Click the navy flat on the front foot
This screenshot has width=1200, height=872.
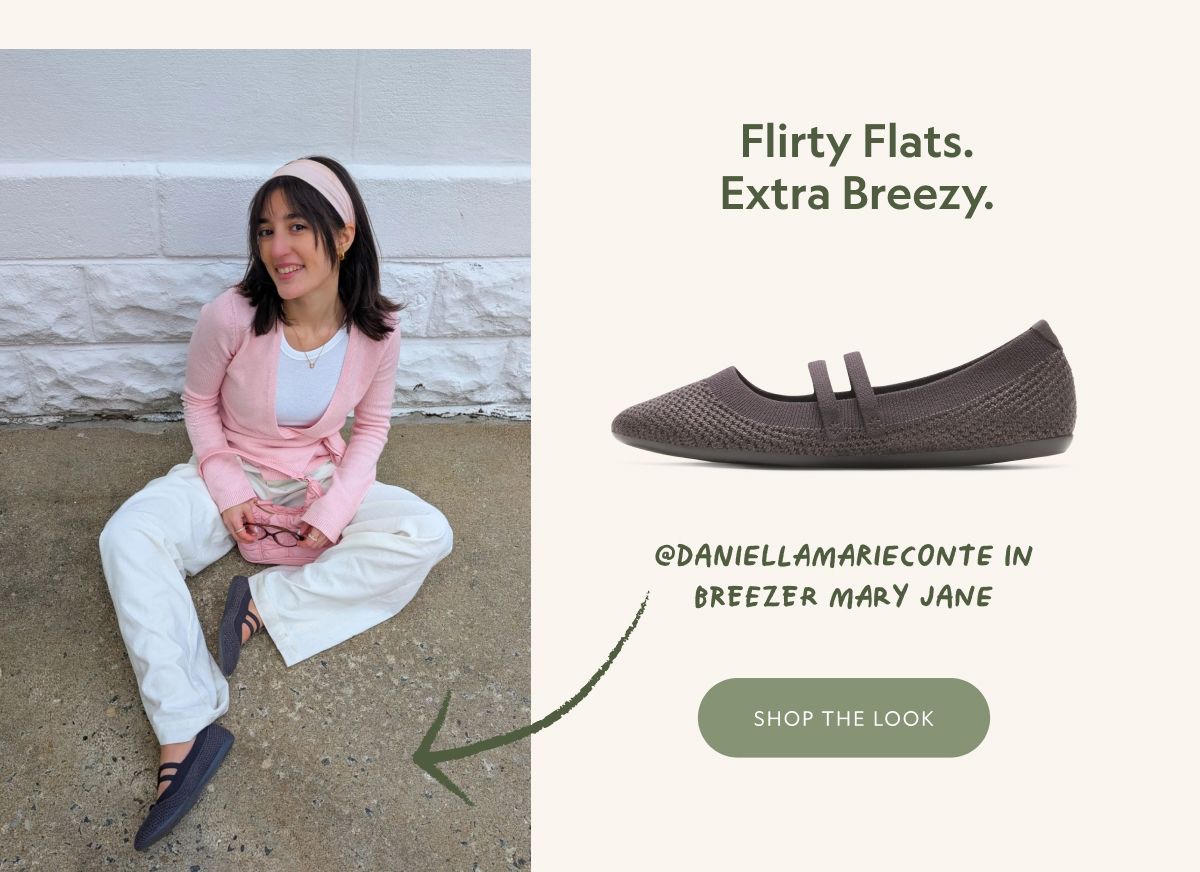184,786
